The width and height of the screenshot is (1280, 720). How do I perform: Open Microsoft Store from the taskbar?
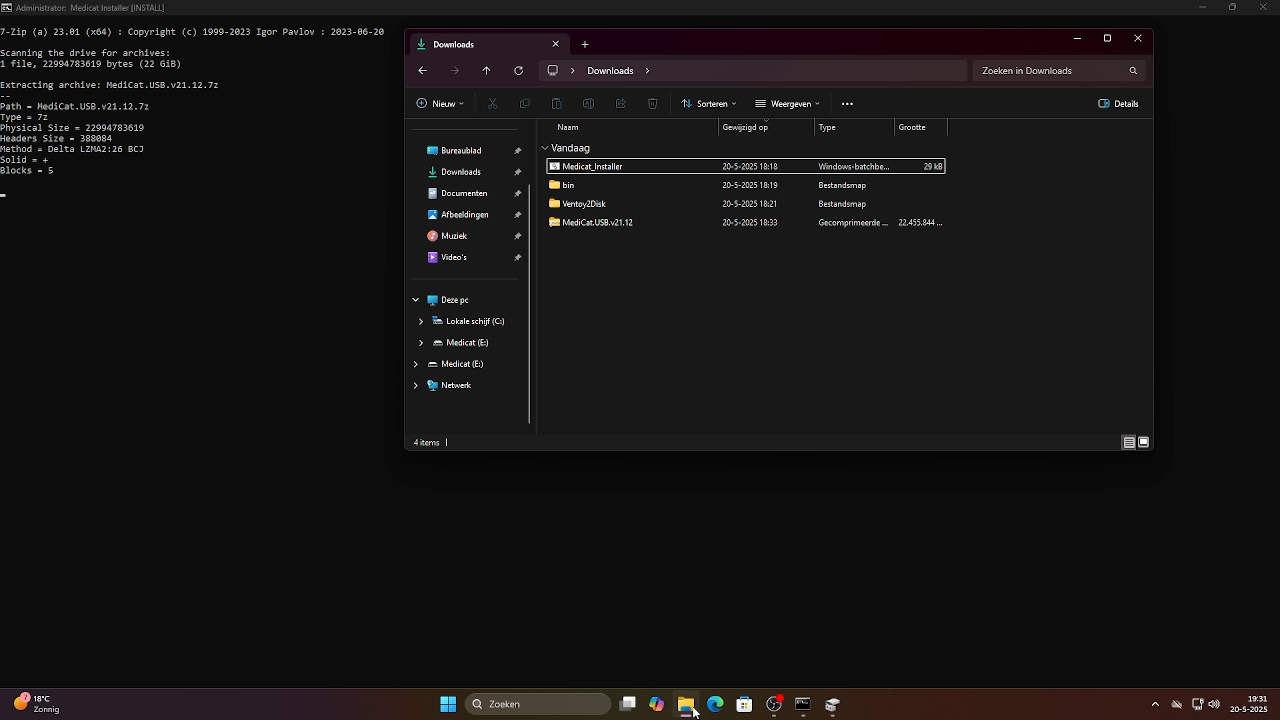pos(744,704)
